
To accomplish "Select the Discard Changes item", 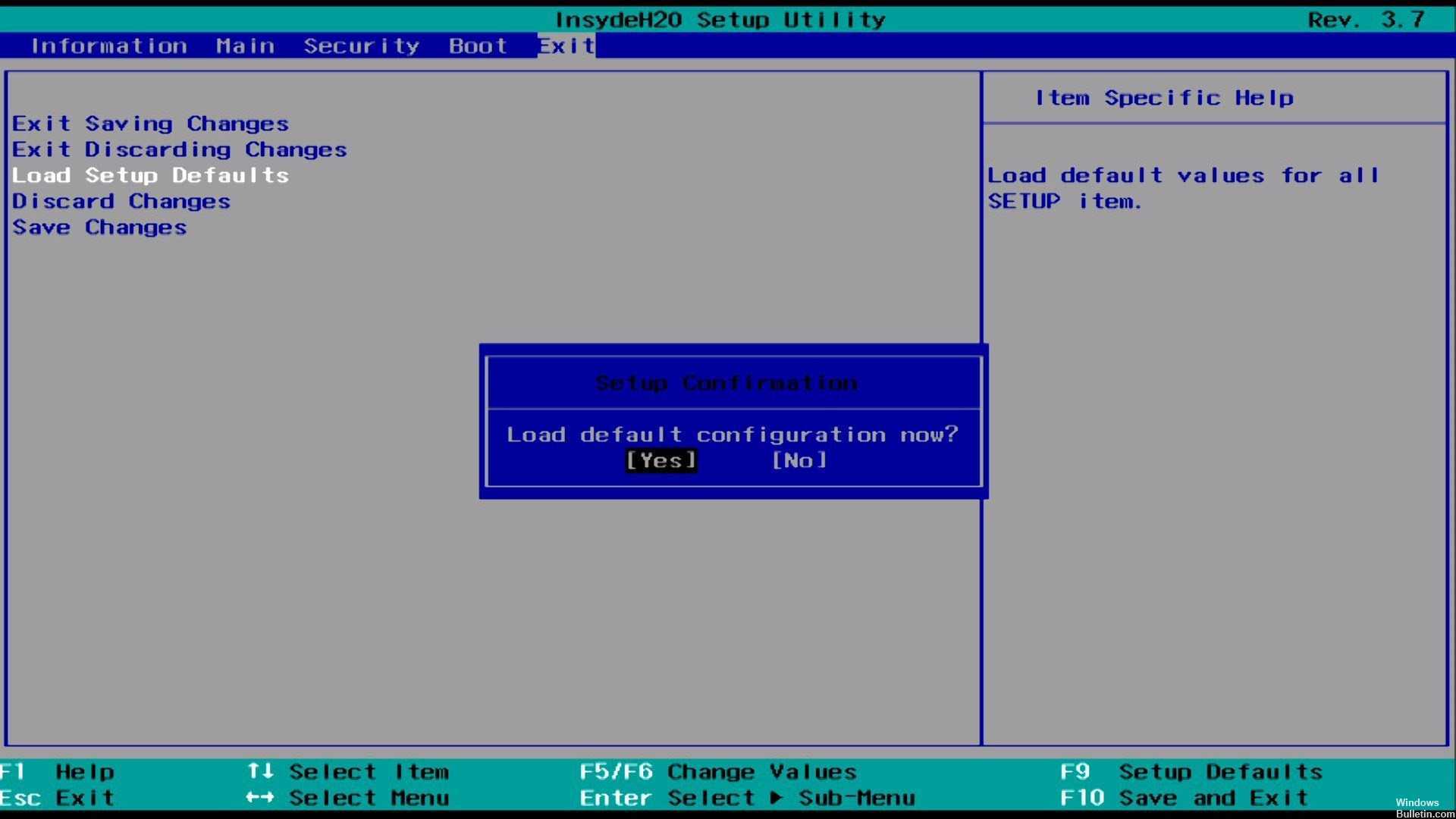I will (121, 201).
